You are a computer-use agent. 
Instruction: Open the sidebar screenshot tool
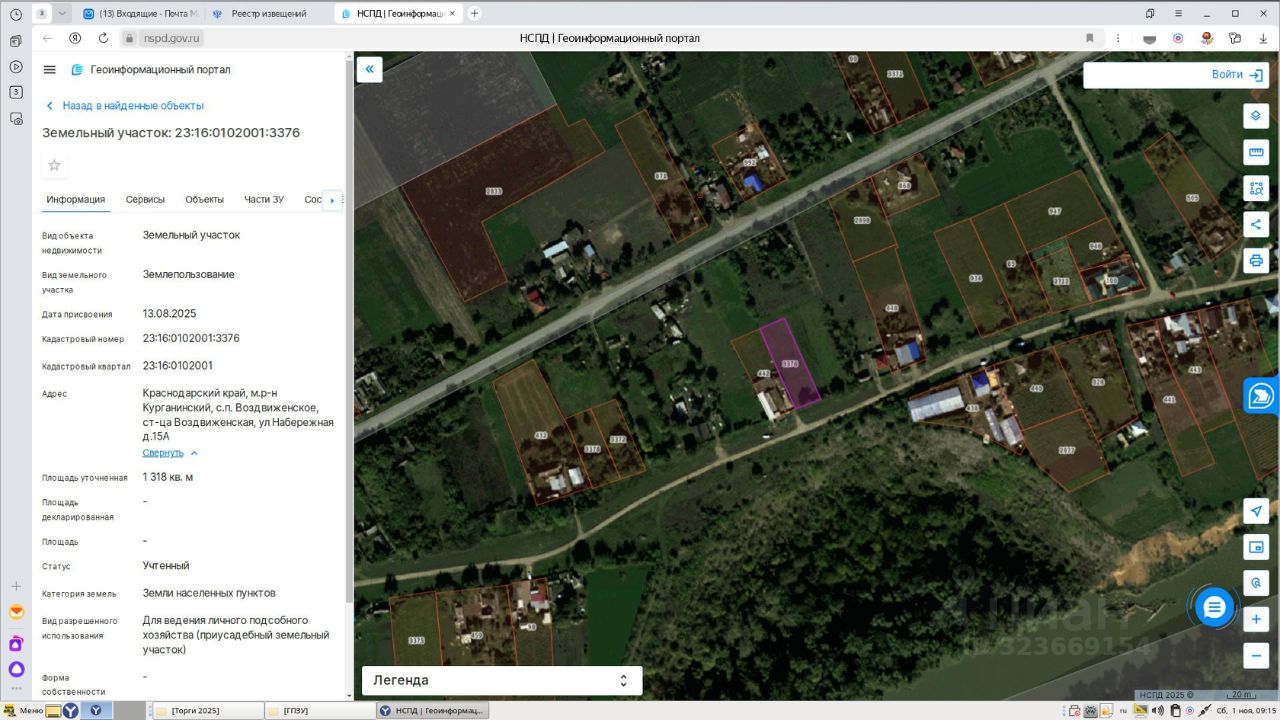click(16, 118)
